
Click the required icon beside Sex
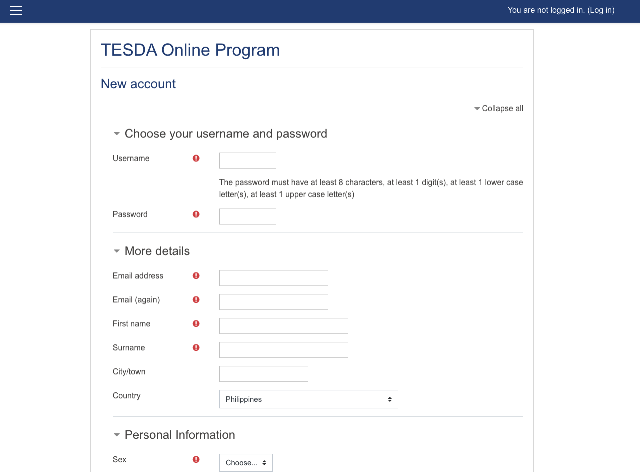click(x=196, y=460)
